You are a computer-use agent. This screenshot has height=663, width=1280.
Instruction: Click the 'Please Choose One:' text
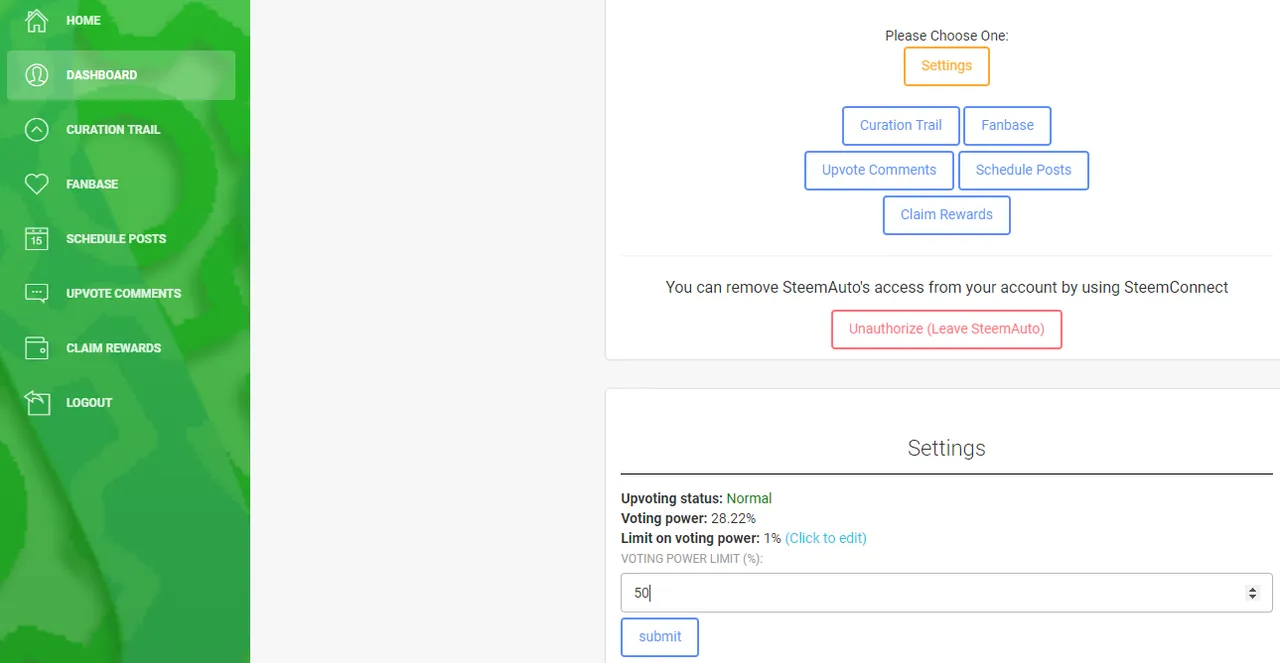point(946,36)
